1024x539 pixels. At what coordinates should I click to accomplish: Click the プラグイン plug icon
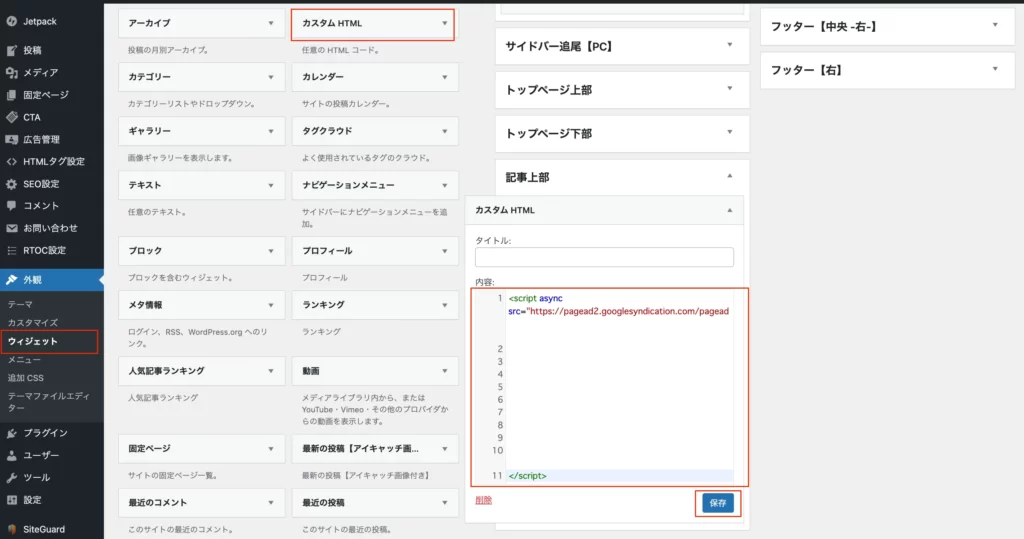pyautogui.click(x=12, y=433)
